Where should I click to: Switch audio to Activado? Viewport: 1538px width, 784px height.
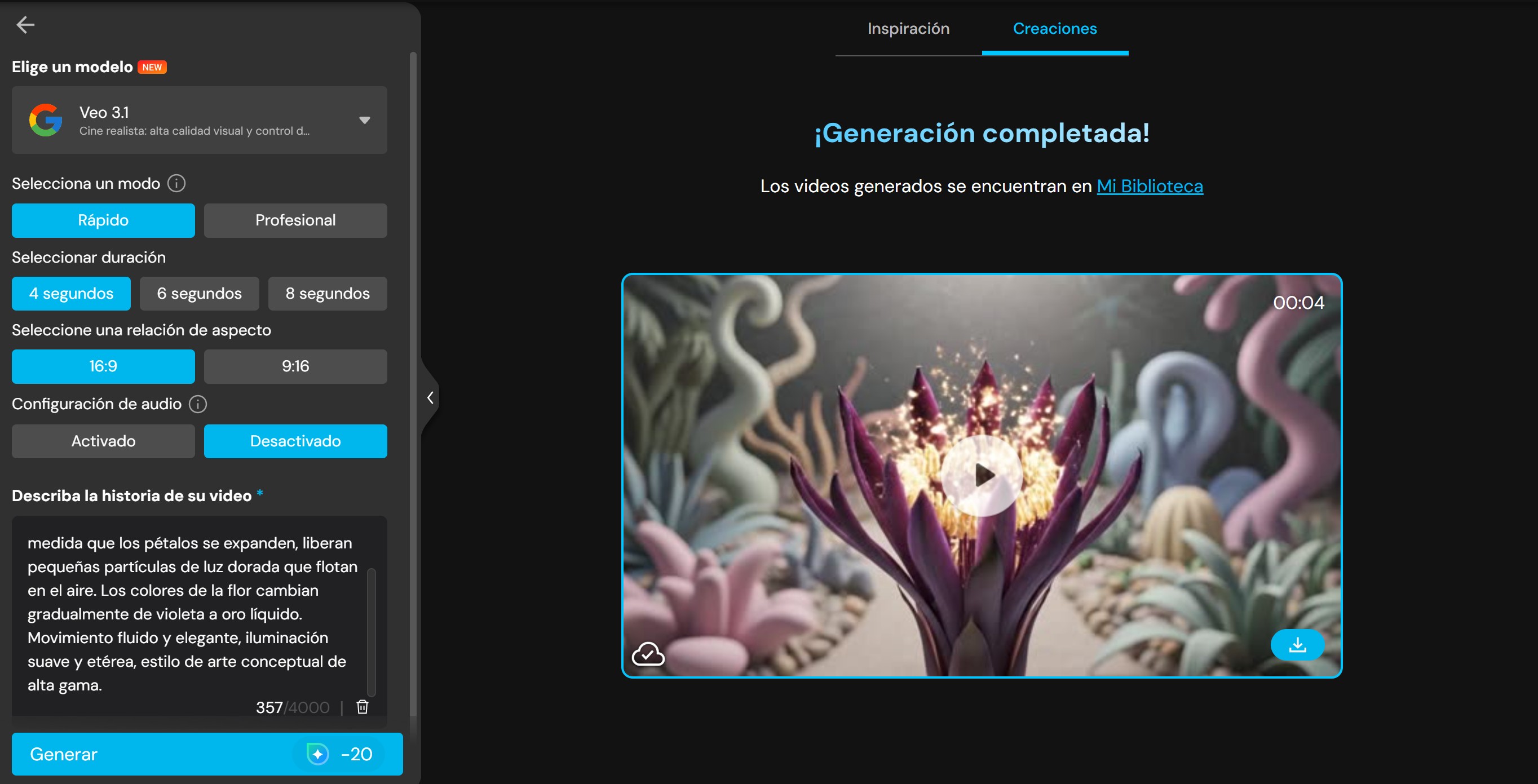coord(103,441)
